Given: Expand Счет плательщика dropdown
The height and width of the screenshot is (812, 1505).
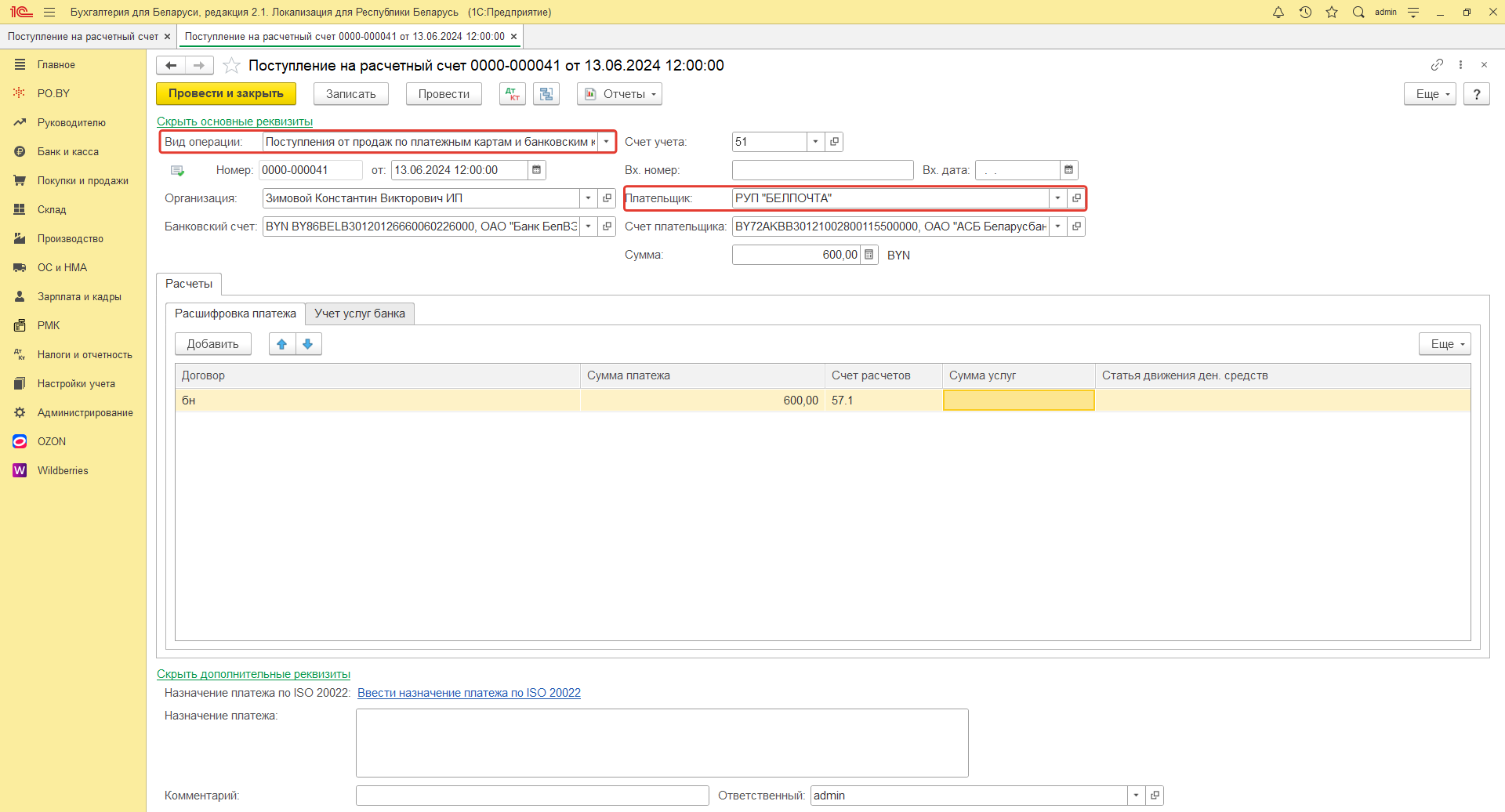Looking at the screenshot, I should [1057, 227].
